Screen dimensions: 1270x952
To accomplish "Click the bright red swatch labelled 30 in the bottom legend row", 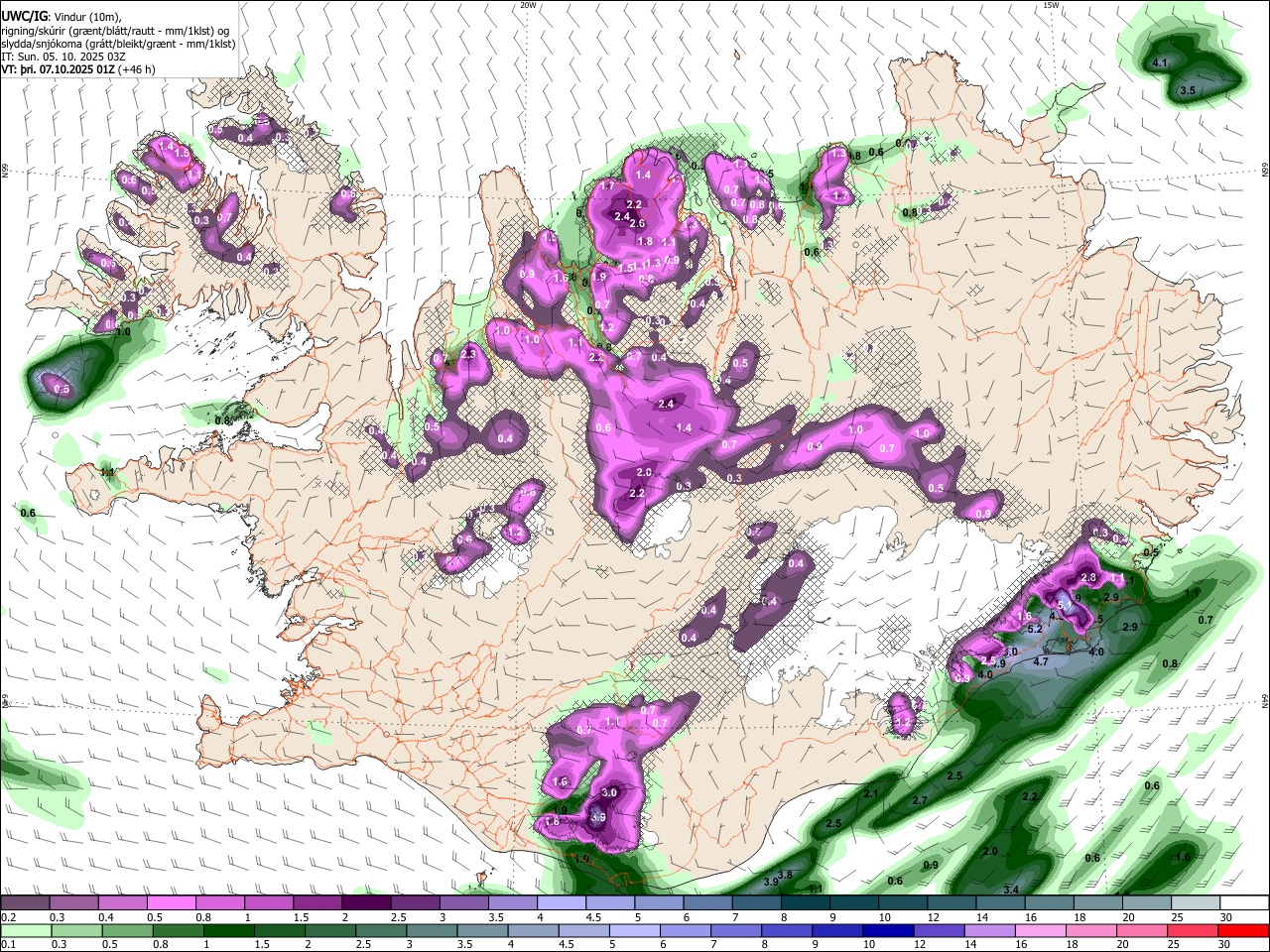I will point(1243,931).
